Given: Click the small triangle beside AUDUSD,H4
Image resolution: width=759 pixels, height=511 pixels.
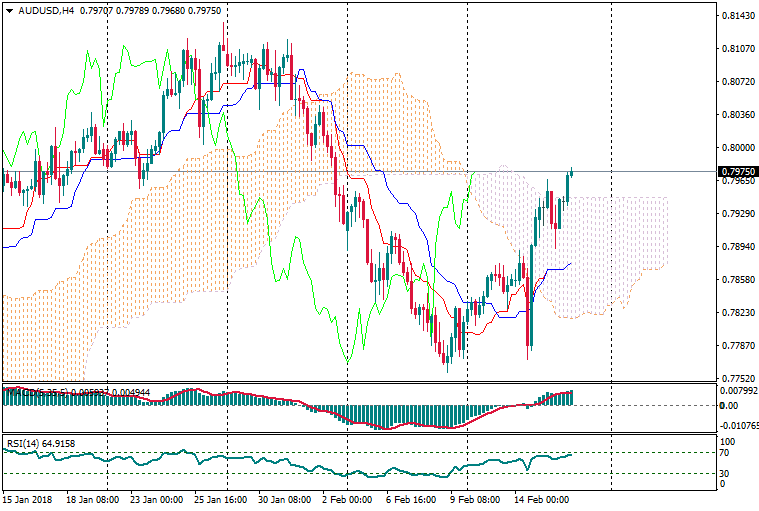Looking at the screenshot, I should click(x=9, y=12).
